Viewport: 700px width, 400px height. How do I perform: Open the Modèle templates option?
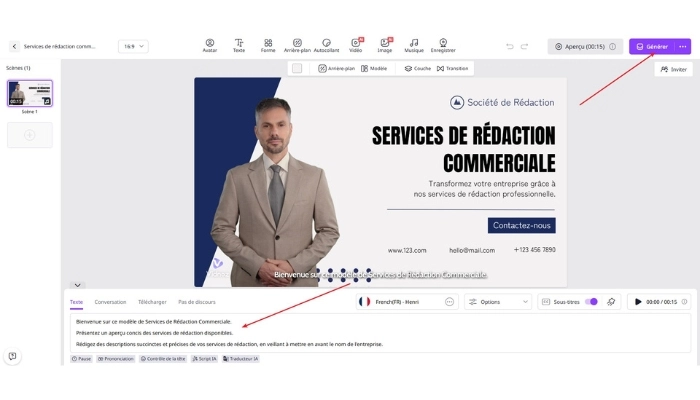(x=374, y=68)
